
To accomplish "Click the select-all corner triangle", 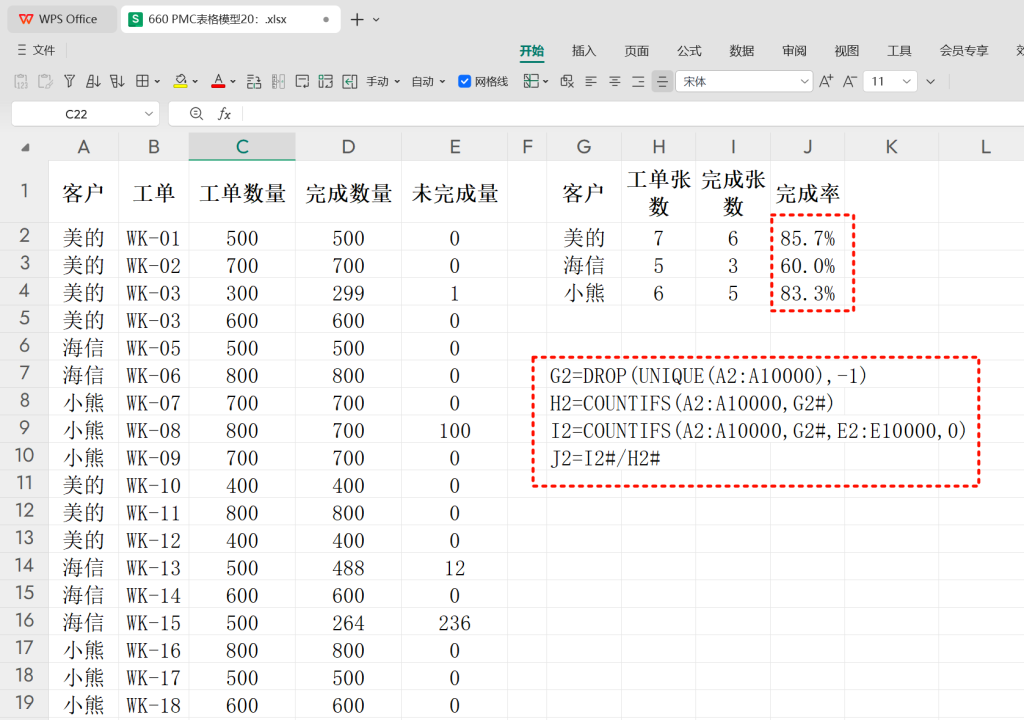I will coord(25,148).
